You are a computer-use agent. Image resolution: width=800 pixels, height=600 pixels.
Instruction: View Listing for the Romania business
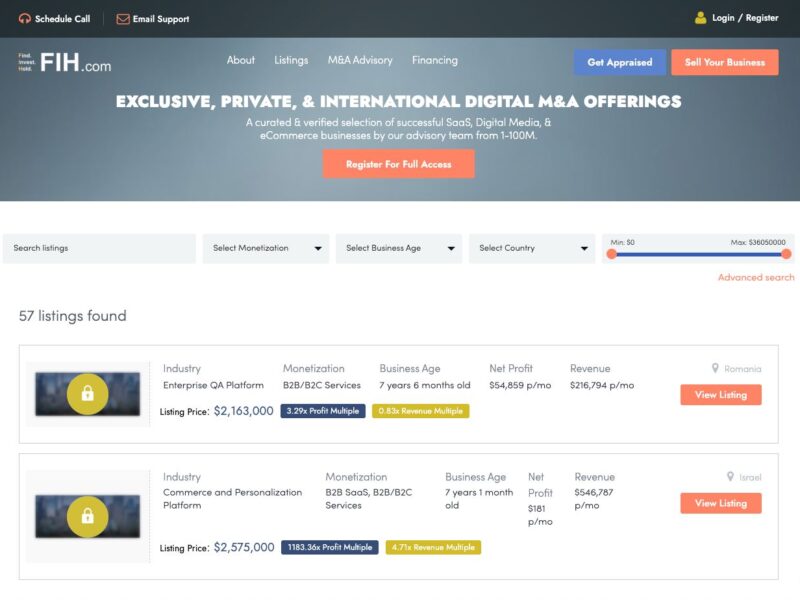click(721, 395)
